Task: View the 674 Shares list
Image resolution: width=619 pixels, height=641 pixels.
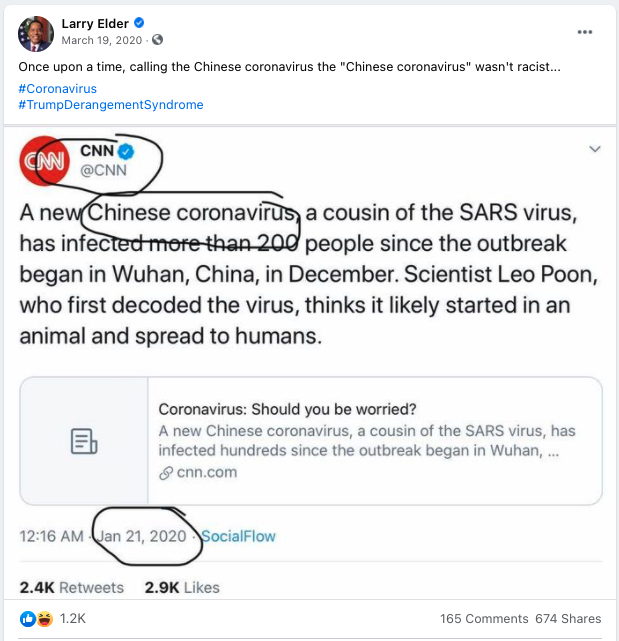Action: [568, 619]
